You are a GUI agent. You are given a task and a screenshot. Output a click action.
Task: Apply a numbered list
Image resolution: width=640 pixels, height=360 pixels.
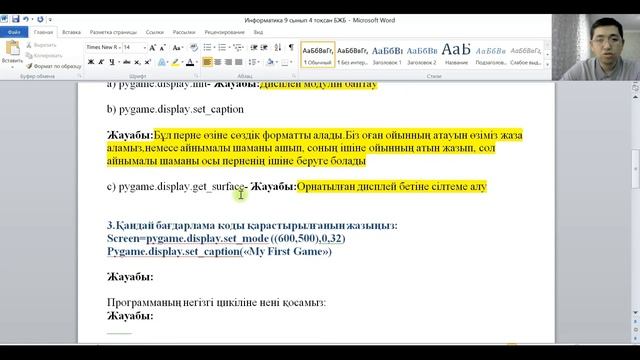[222, 48]
